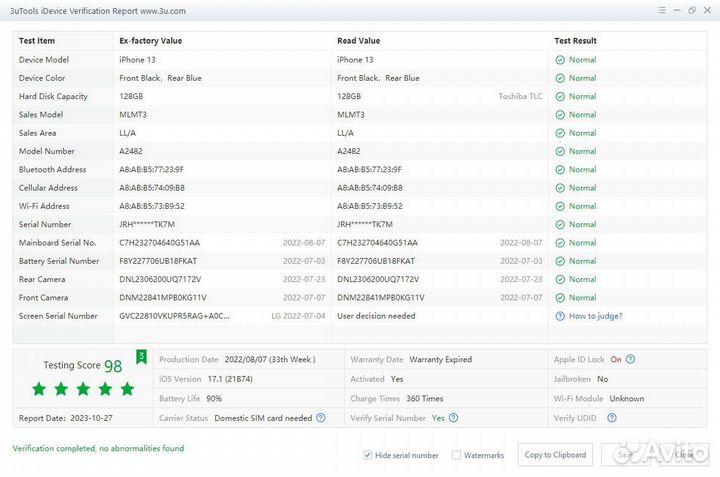Viewport: 720px width, 477px height.
Task: Click the Domestic SIM card needed text
Action: (263, 418)
